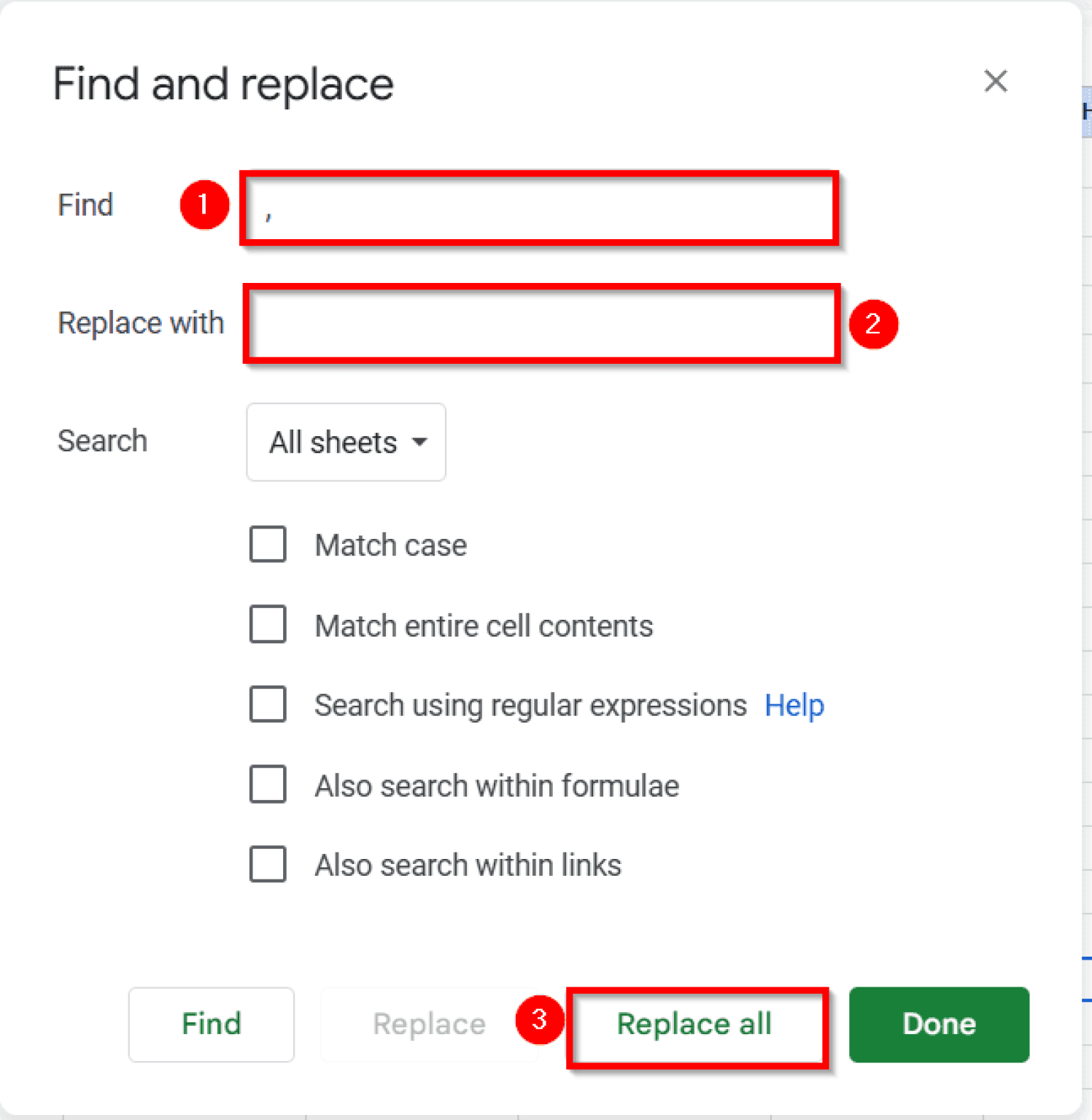Click inside the Find input field
The width and height of the screenshot is (1092, 1120).
tap(538, 209)
